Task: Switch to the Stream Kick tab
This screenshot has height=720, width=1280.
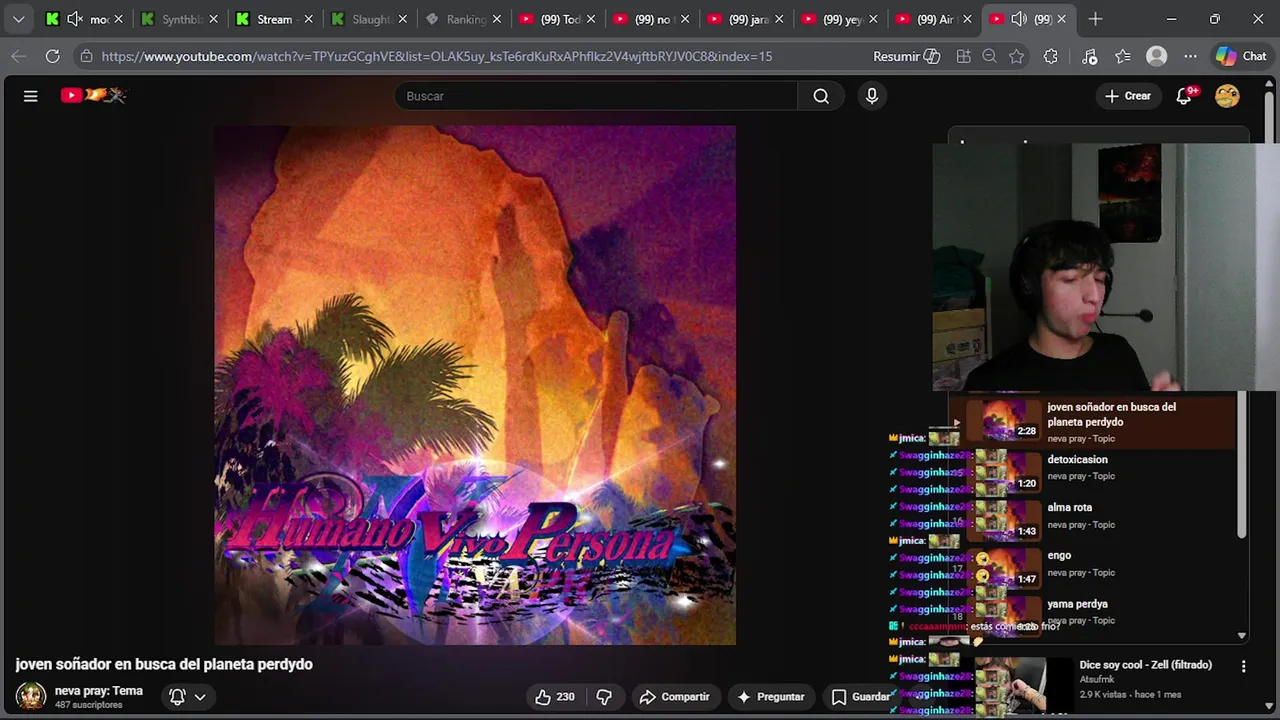Action: click(275, 19)
